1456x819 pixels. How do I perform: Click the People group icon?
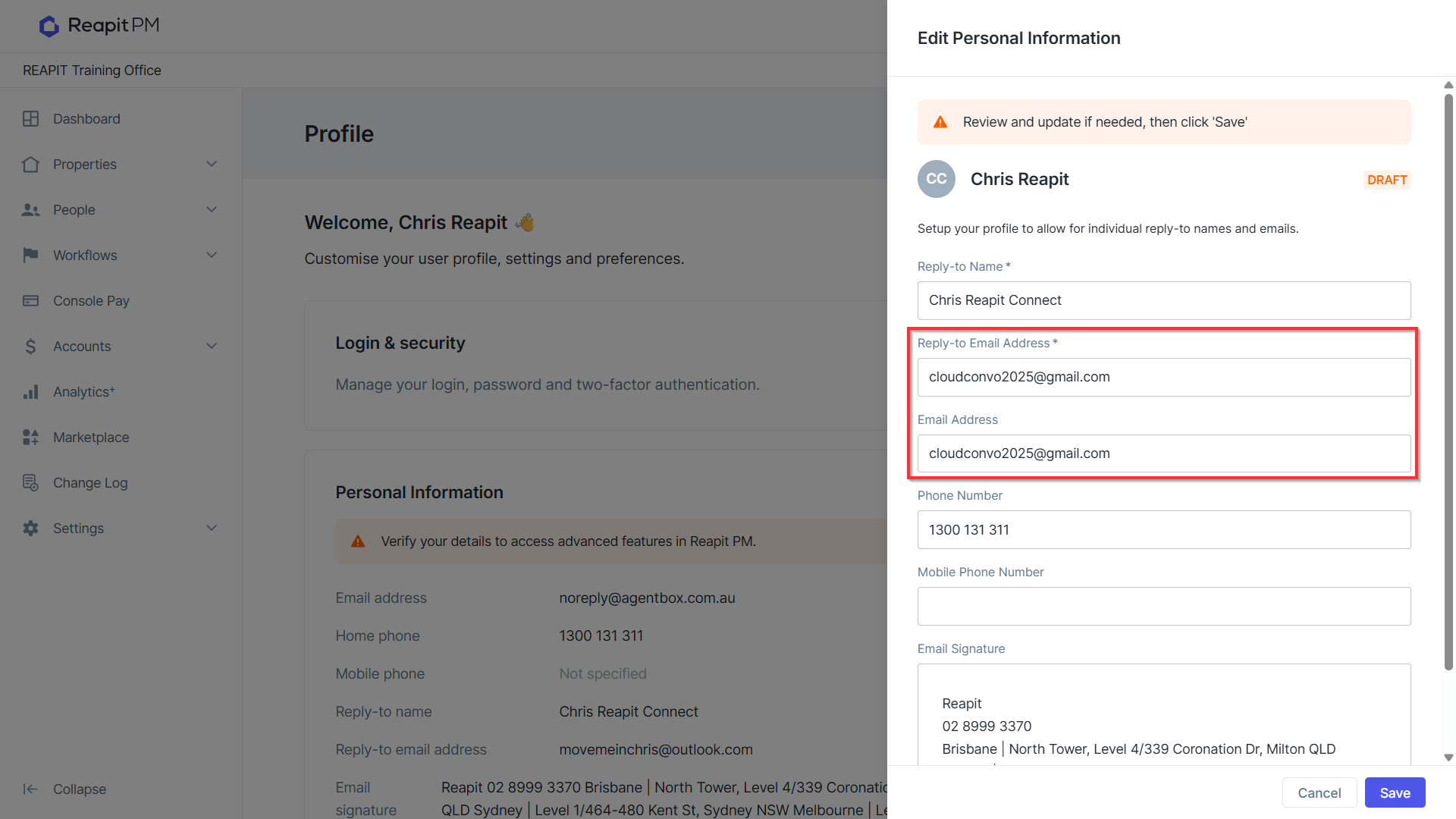click(30, 210)
